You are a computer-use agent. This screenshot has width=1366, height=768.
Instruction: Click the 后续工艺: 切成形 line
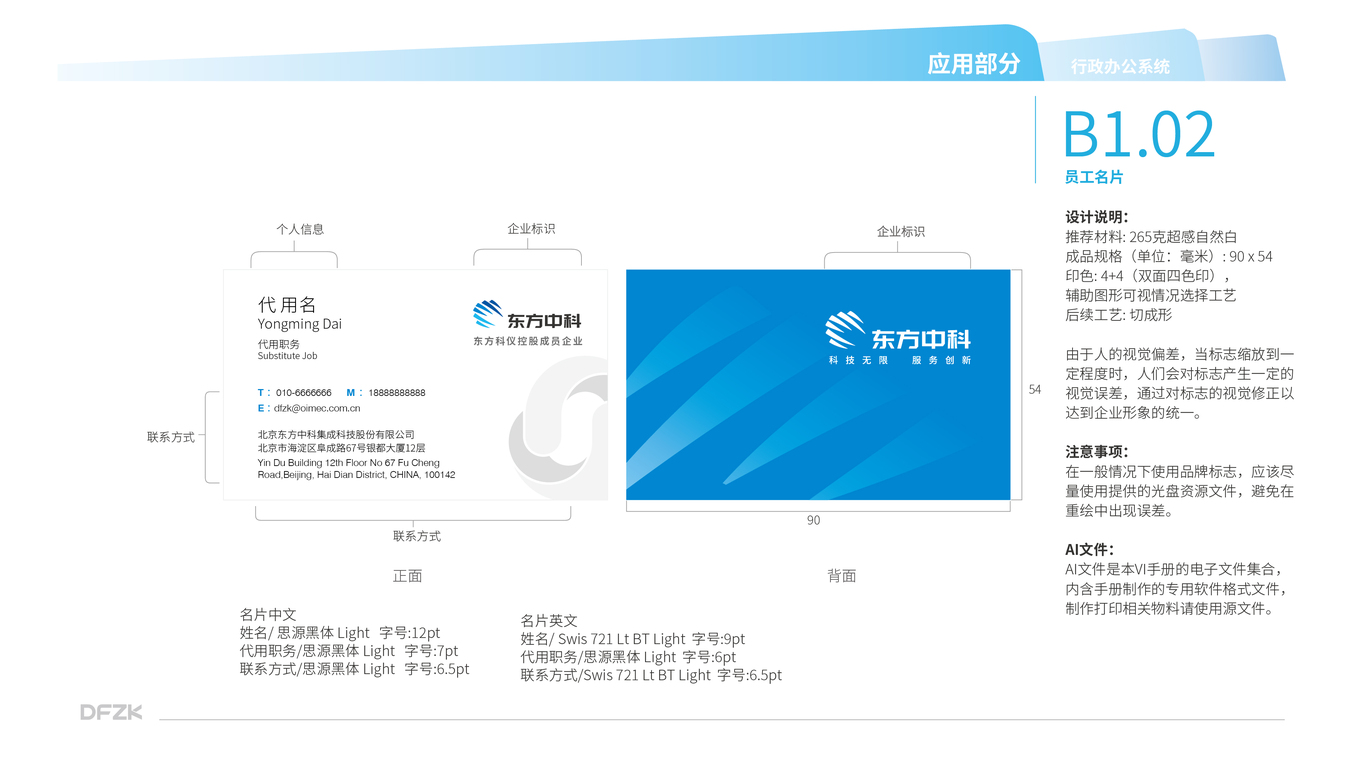1118,315
